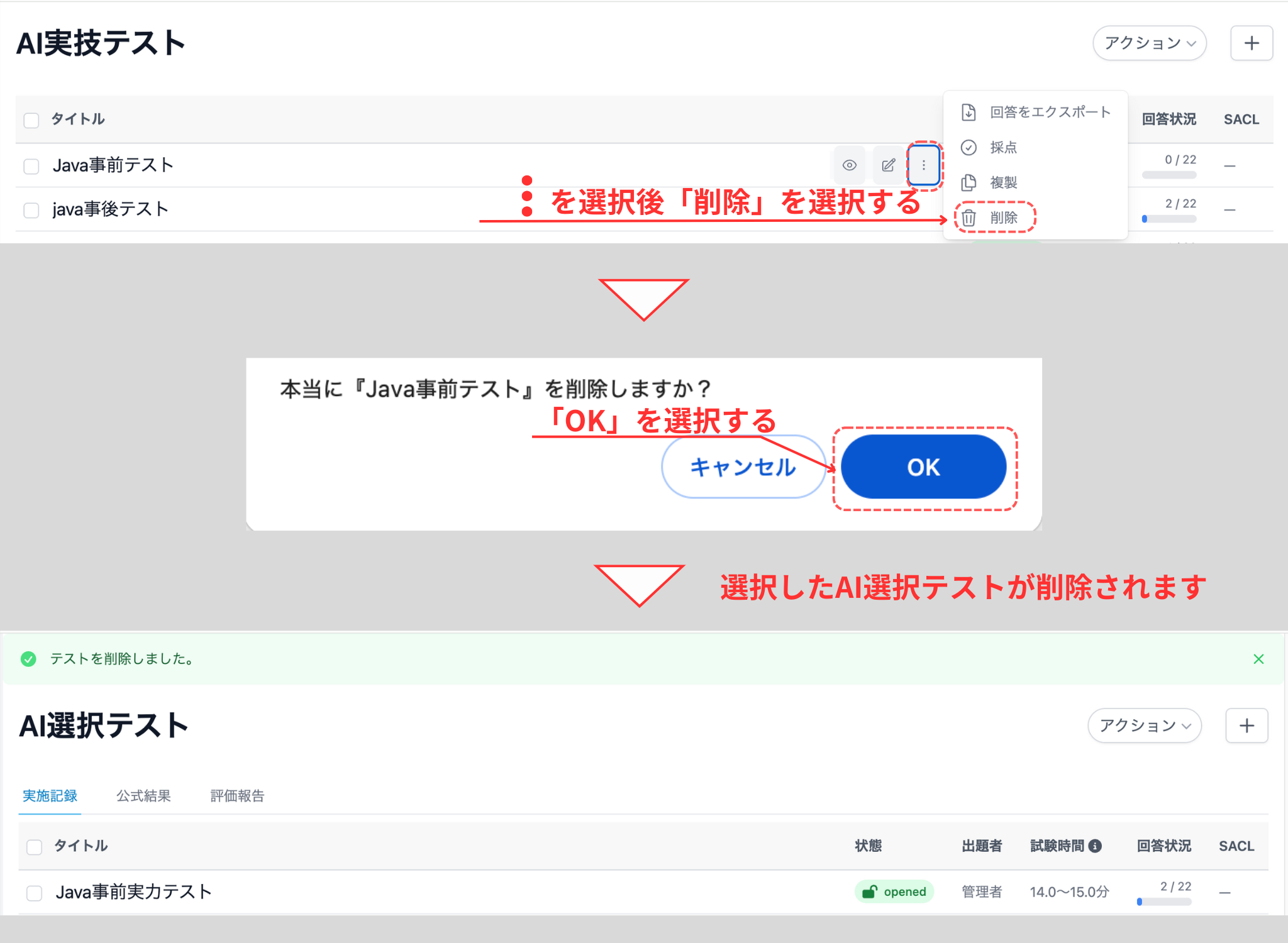This screenshot has height=943, width=1288.
Task: Check the Java事前テスト row checkbox
Action: pyautogui.click(x=31, y=165)
